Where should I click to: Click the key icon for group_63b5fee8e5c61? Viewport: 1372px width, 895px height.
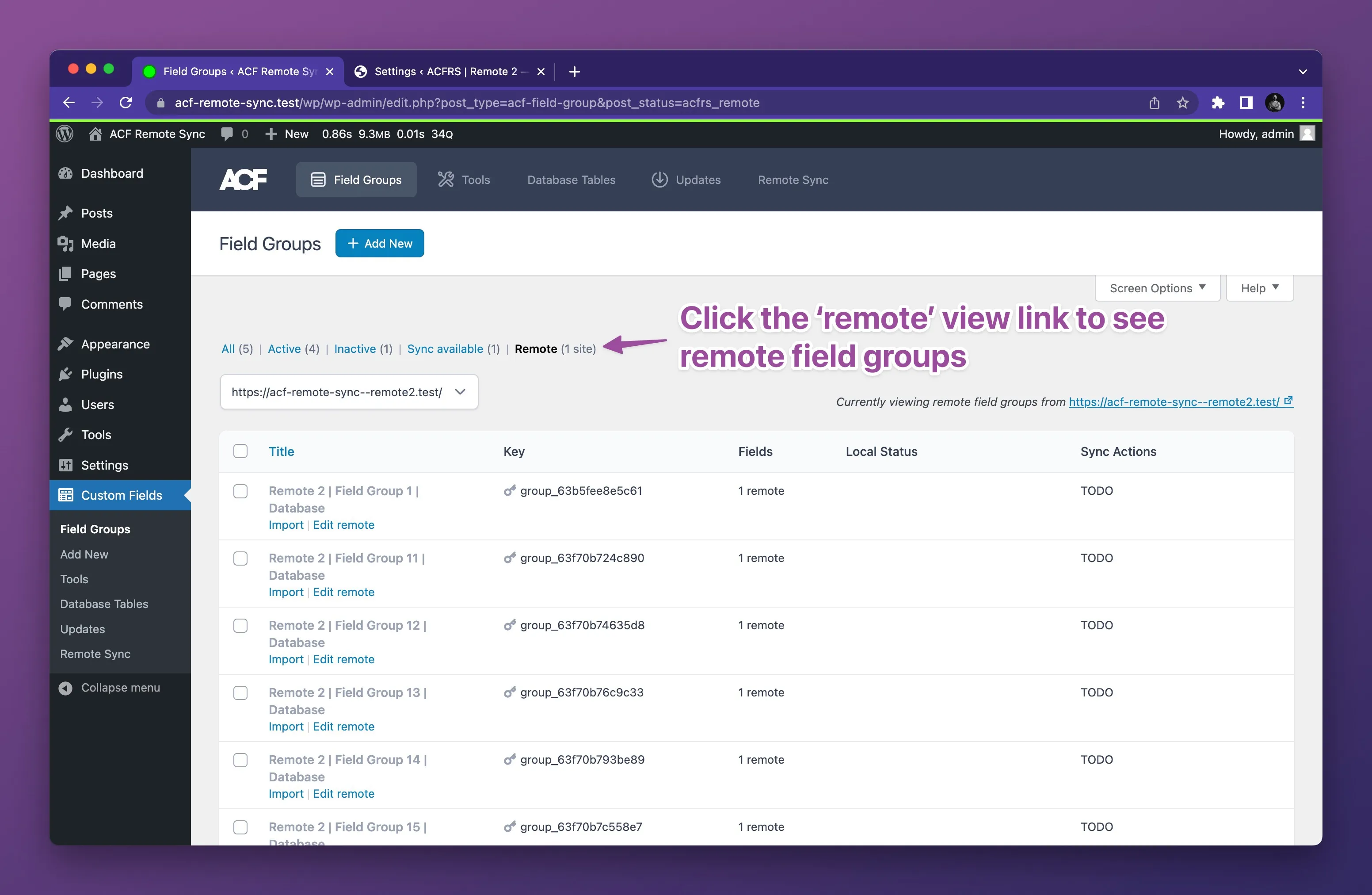(x=510, y=491)
